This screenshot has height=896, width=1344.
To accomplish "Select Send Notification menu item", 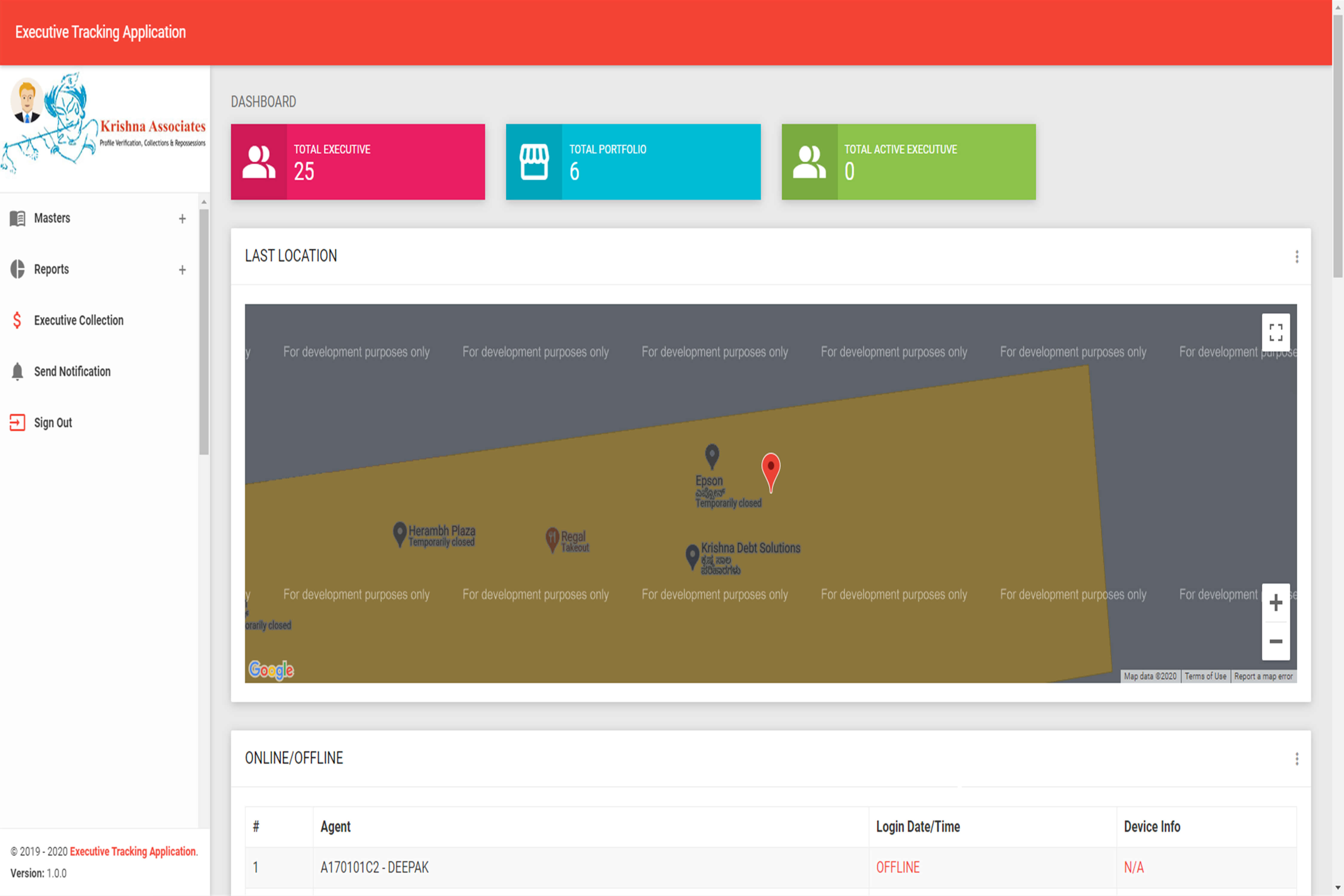I will click(72, 372).
